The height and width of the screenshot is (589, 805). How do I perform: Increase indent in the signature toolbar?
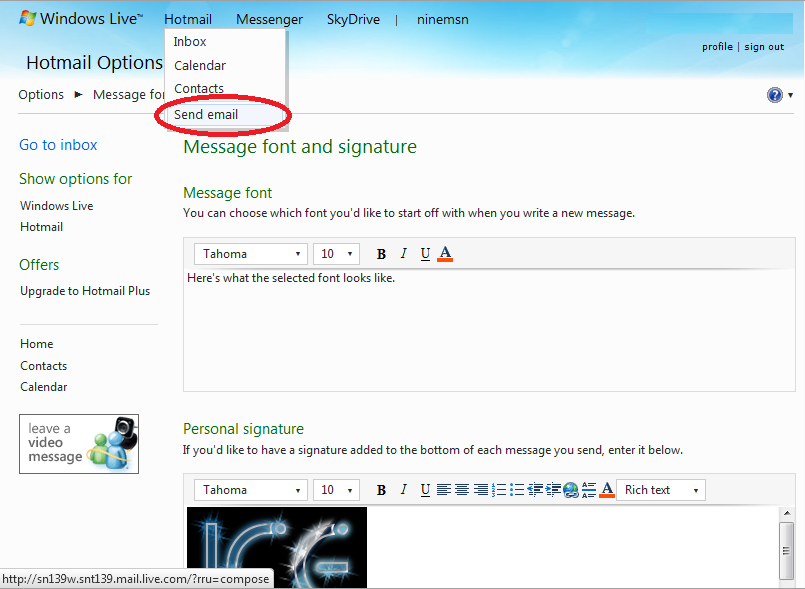pyautogui.click(x=553, y=490)
